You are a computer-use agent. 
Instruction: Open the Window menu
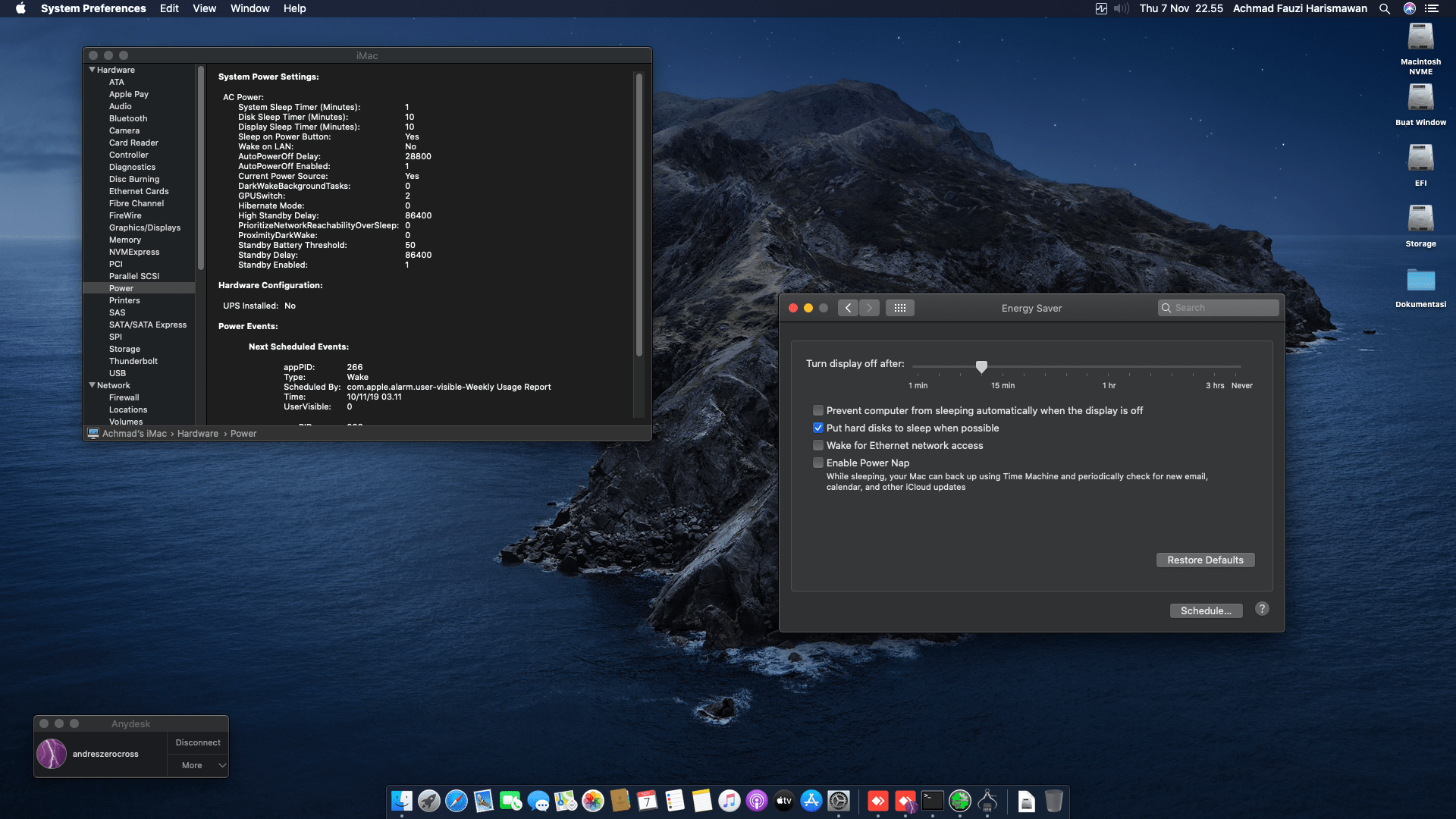coord(249,8)
